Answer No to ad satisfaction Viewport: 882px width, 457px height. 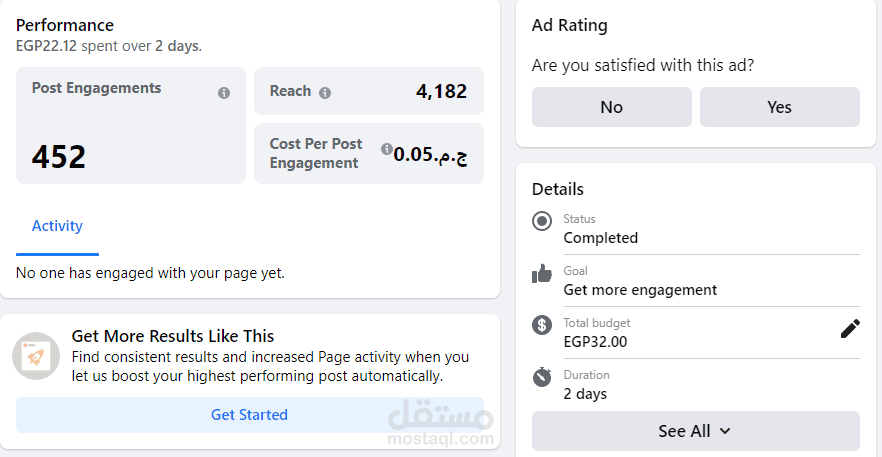pos(611,107)
